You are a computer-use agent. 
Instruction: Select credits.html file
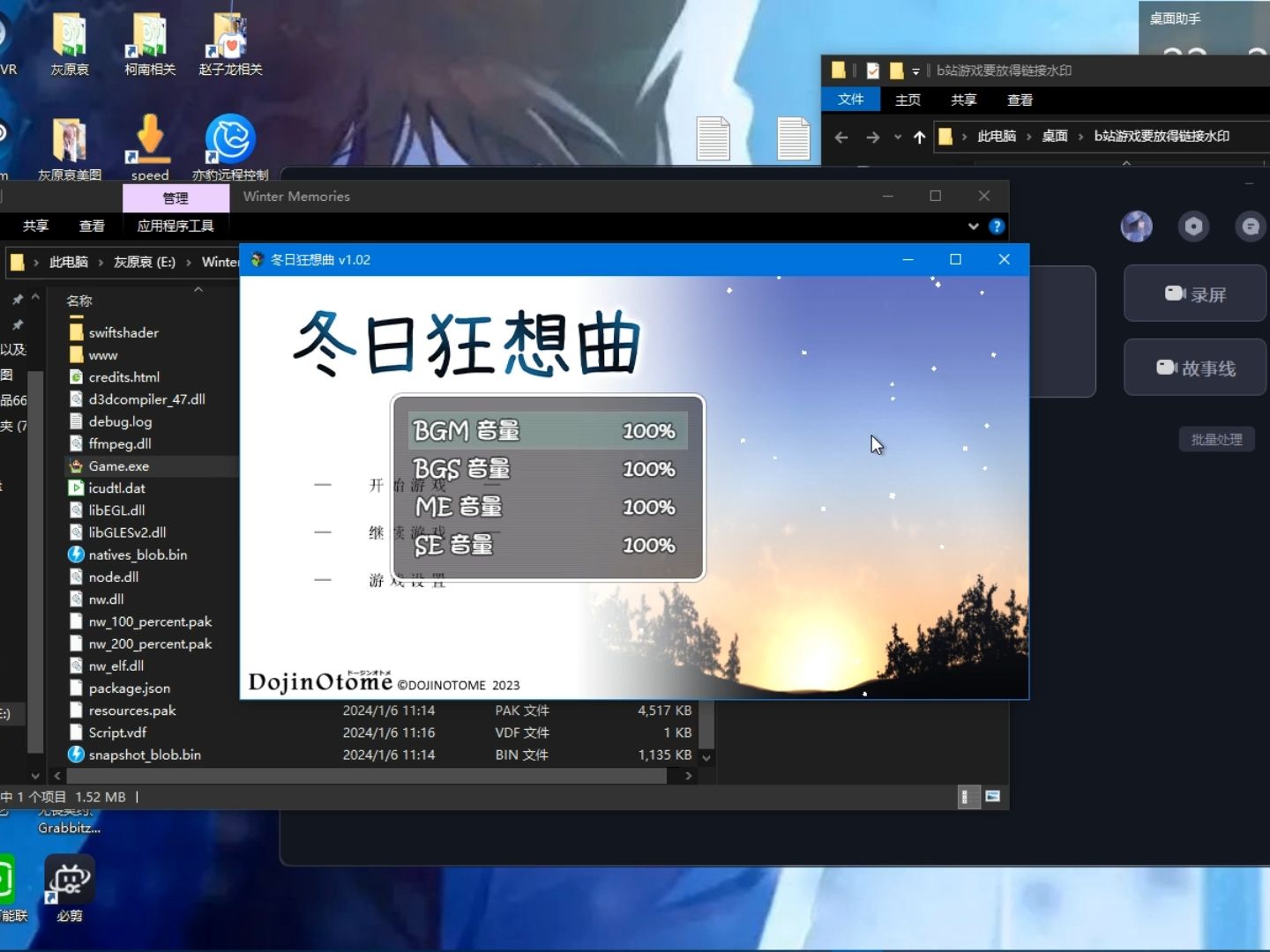(123, 377)
